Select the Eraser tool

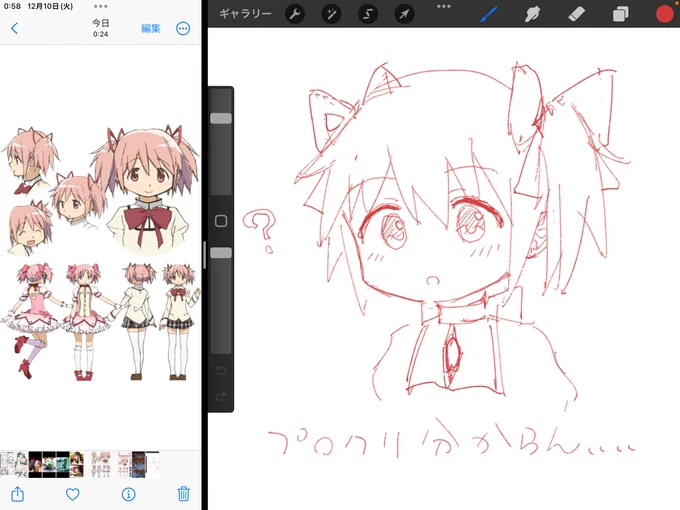point(576,14)
